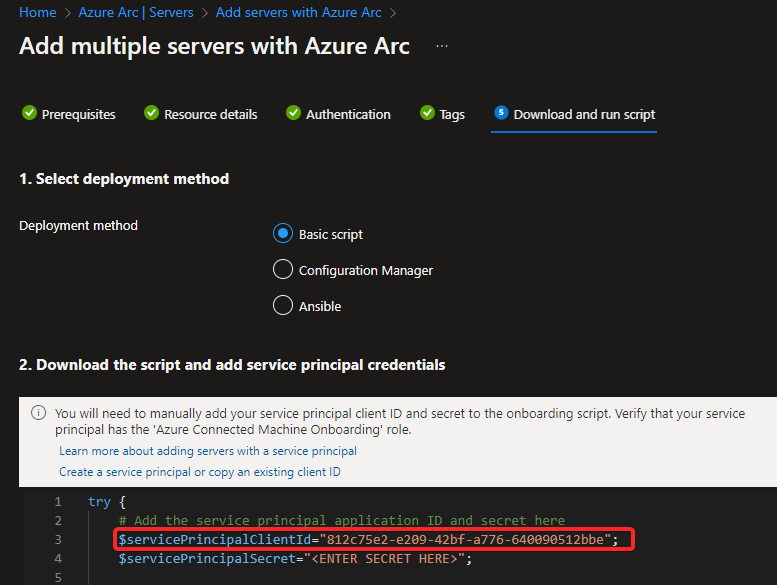This screenshot has width=777, height=585.
Task: Open the ellipsis menu beside page title
Action: pos(442,46)
